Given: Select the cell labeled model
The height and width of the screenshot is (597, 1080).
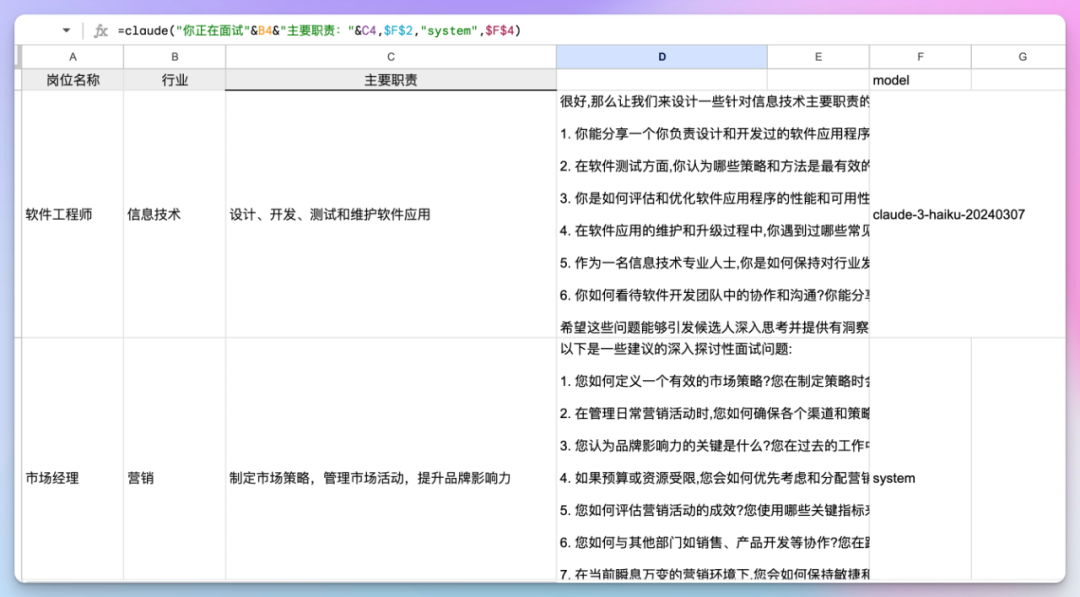Looking at the screenshot, I should (920, 80).
